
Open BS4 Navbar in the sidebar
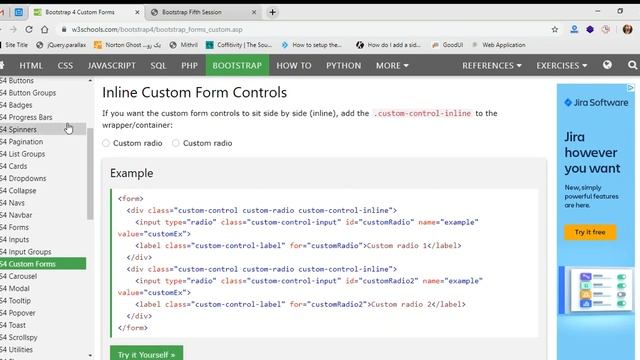pyautogui.click(x=43, y=215)
